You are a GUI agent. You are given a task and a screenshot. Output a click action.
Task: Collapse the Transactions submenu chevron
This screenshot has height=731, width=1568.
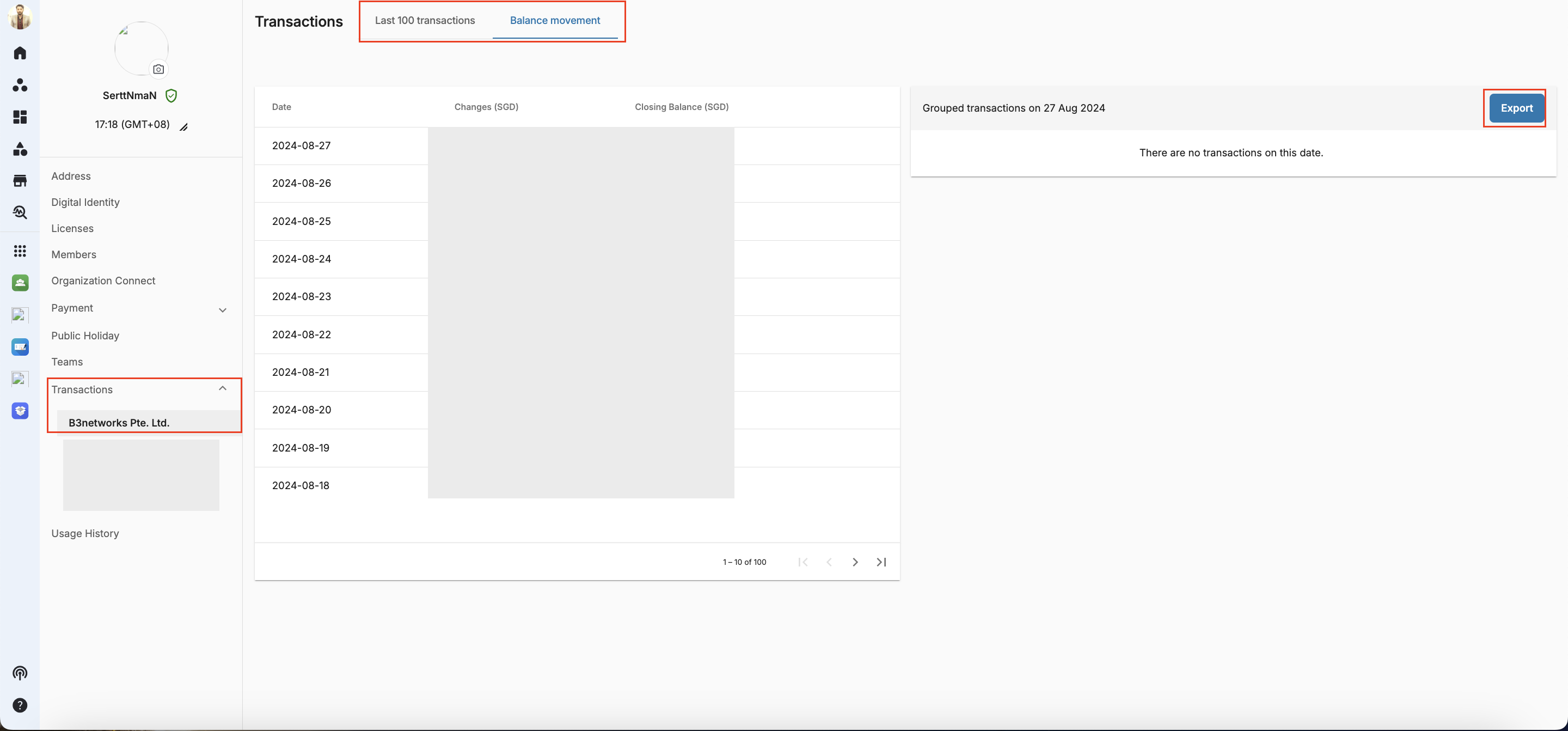tap(223, 388)
